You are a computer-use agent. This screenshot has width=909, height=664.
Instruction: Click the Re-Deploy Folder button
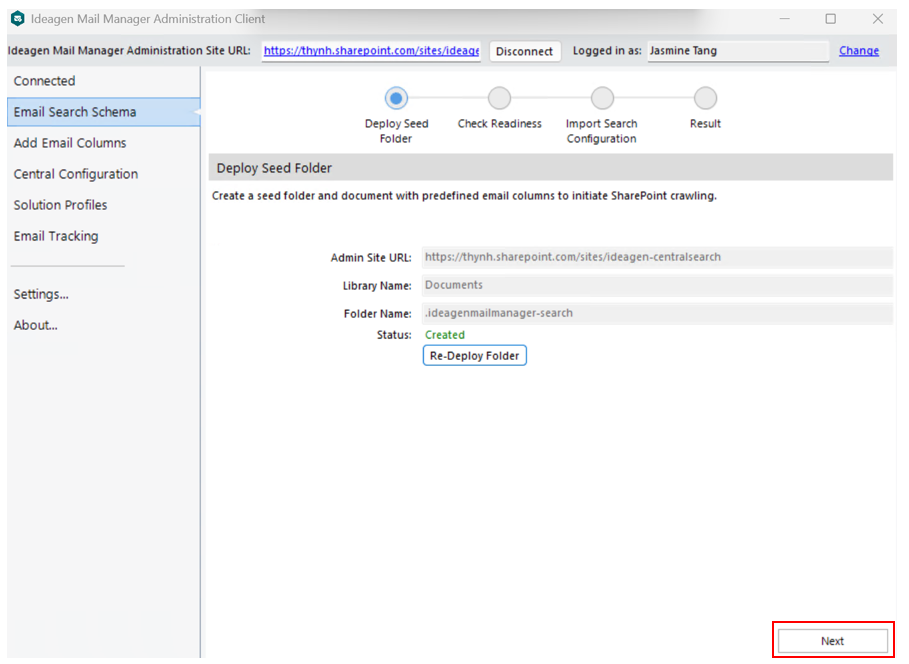click(x=475, y=355)
